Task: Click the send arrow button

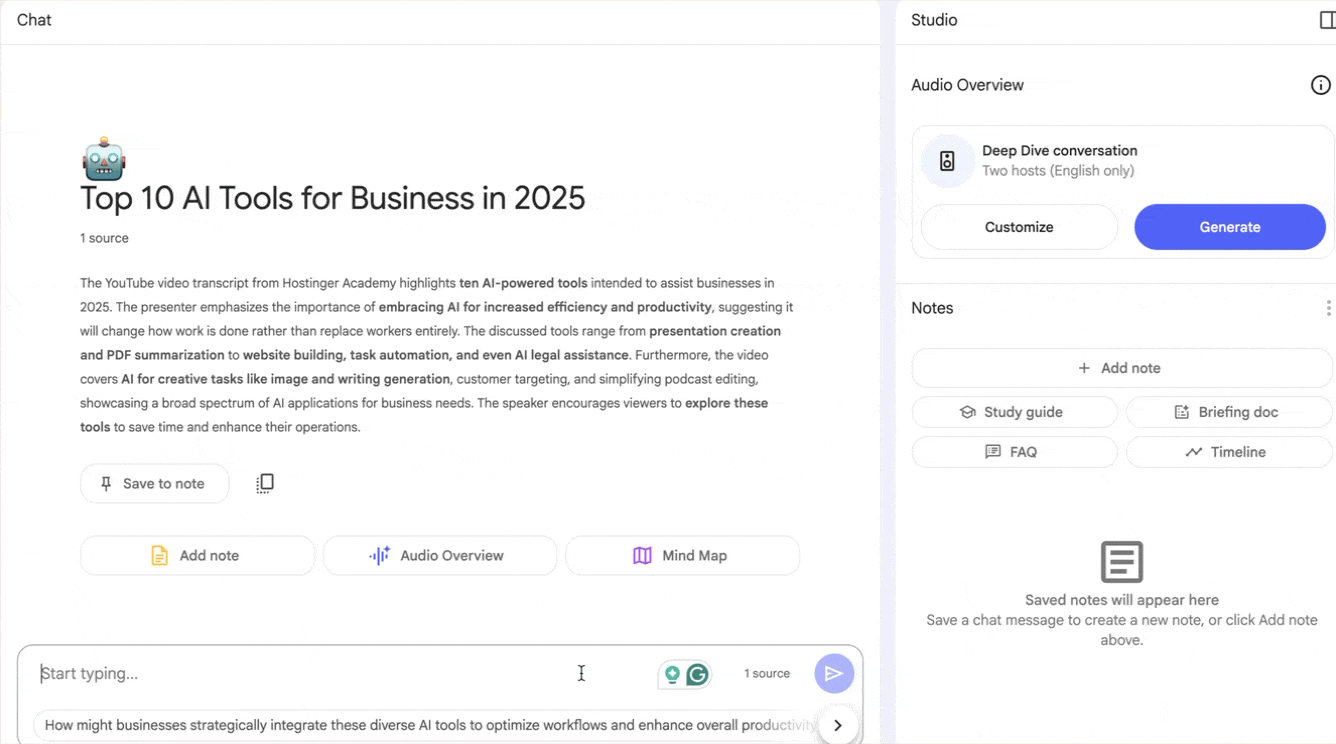Action: click(x=834, y=674)
